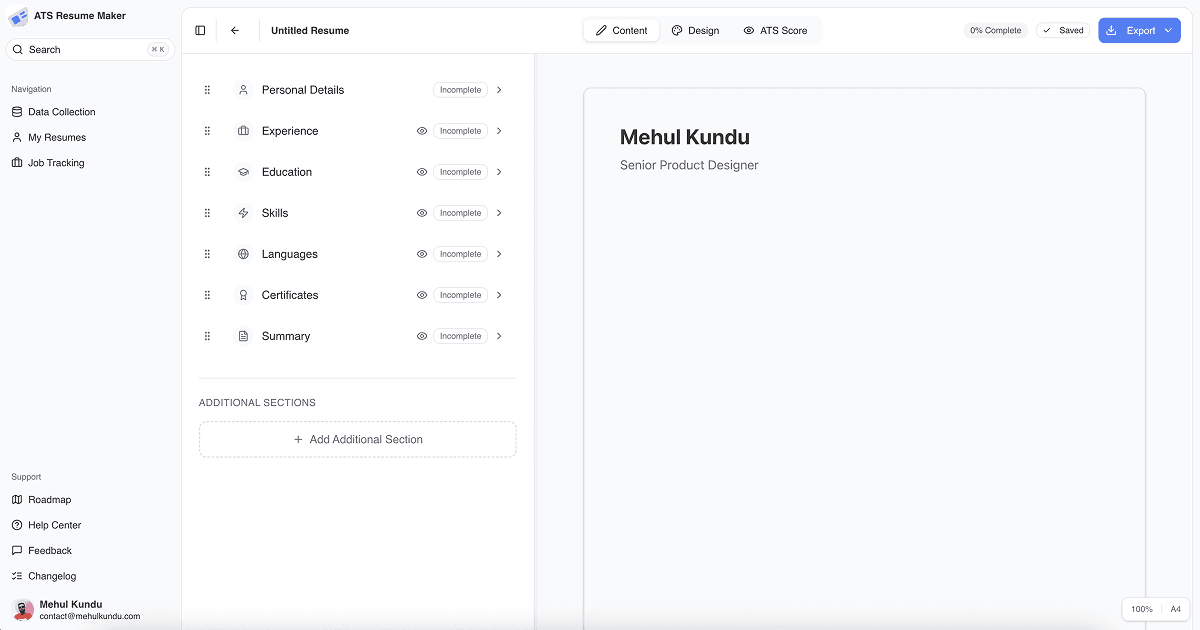Switch to the Design tab

click(695, 30)
